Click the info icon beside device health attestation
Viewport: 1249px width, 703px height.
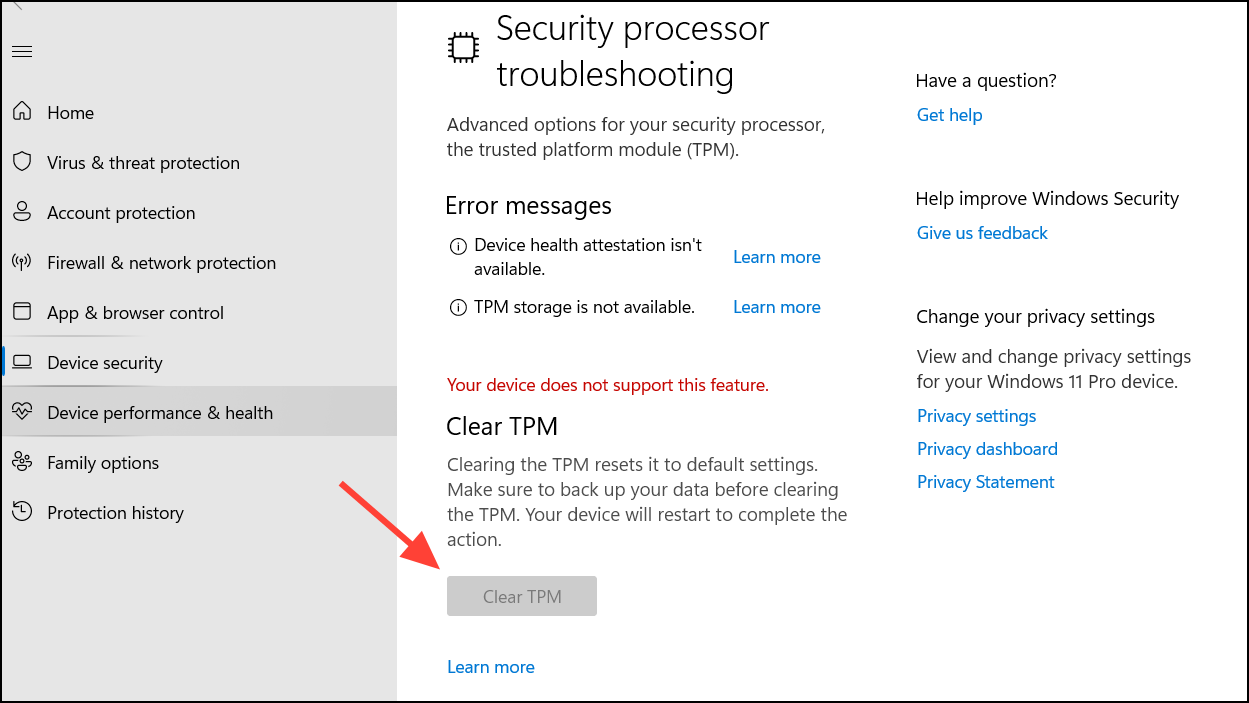tap(458, 246)
